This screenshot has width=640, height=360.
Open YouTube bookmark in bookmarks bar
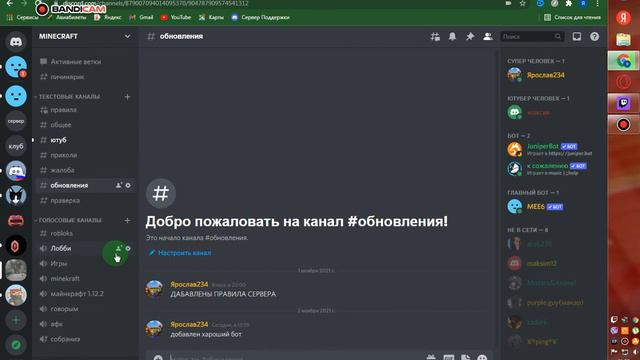(x=176, y=18)
